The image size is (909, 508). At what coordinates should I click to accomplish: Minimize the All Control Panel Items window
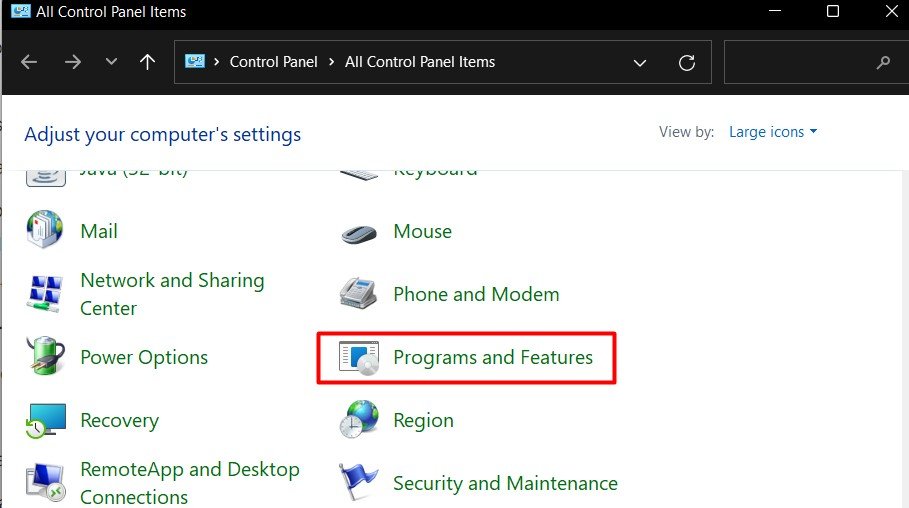[775, 11]
